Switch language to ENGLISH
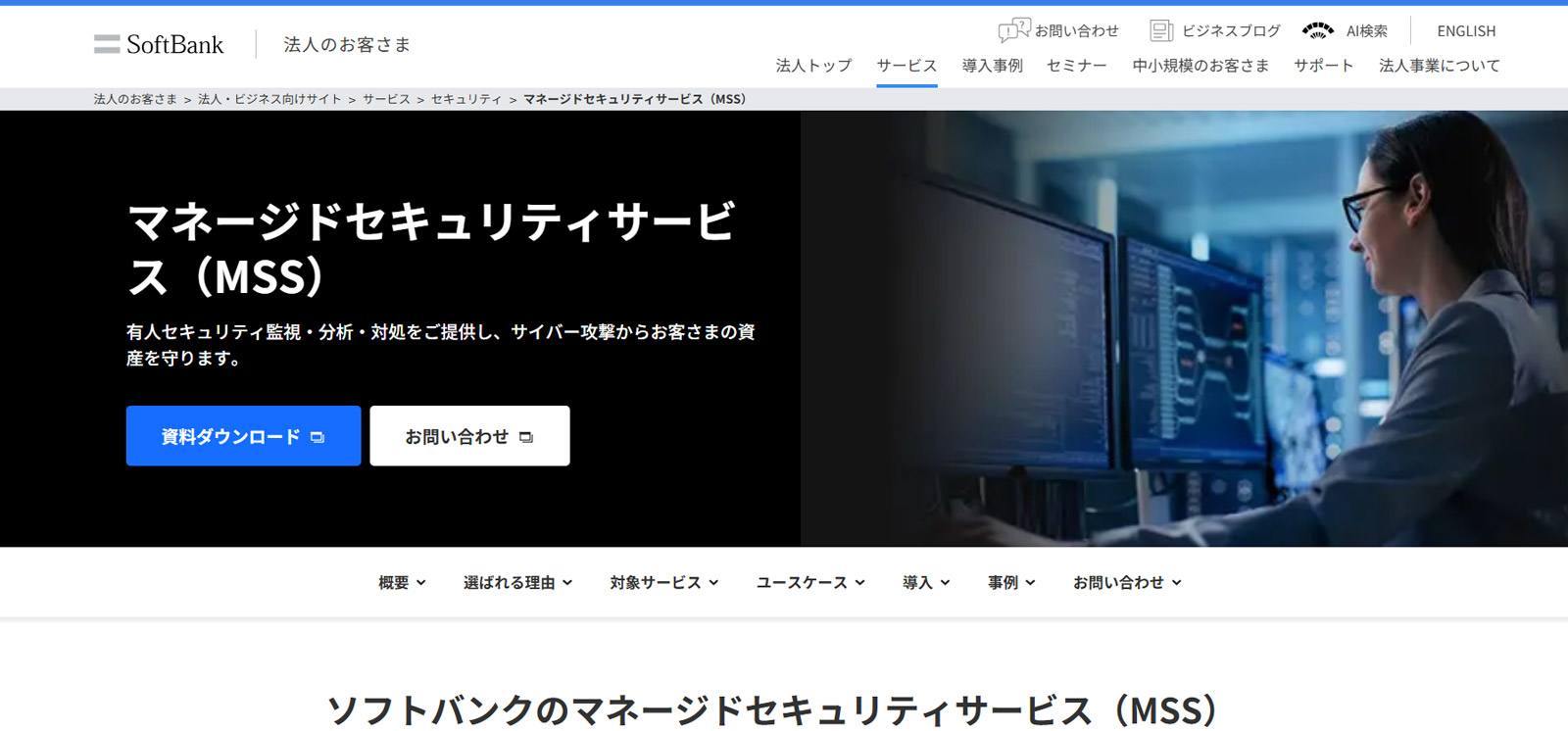Viewport: 1568px width, 731px height. pyautogui.click(x=1466, y=31)
